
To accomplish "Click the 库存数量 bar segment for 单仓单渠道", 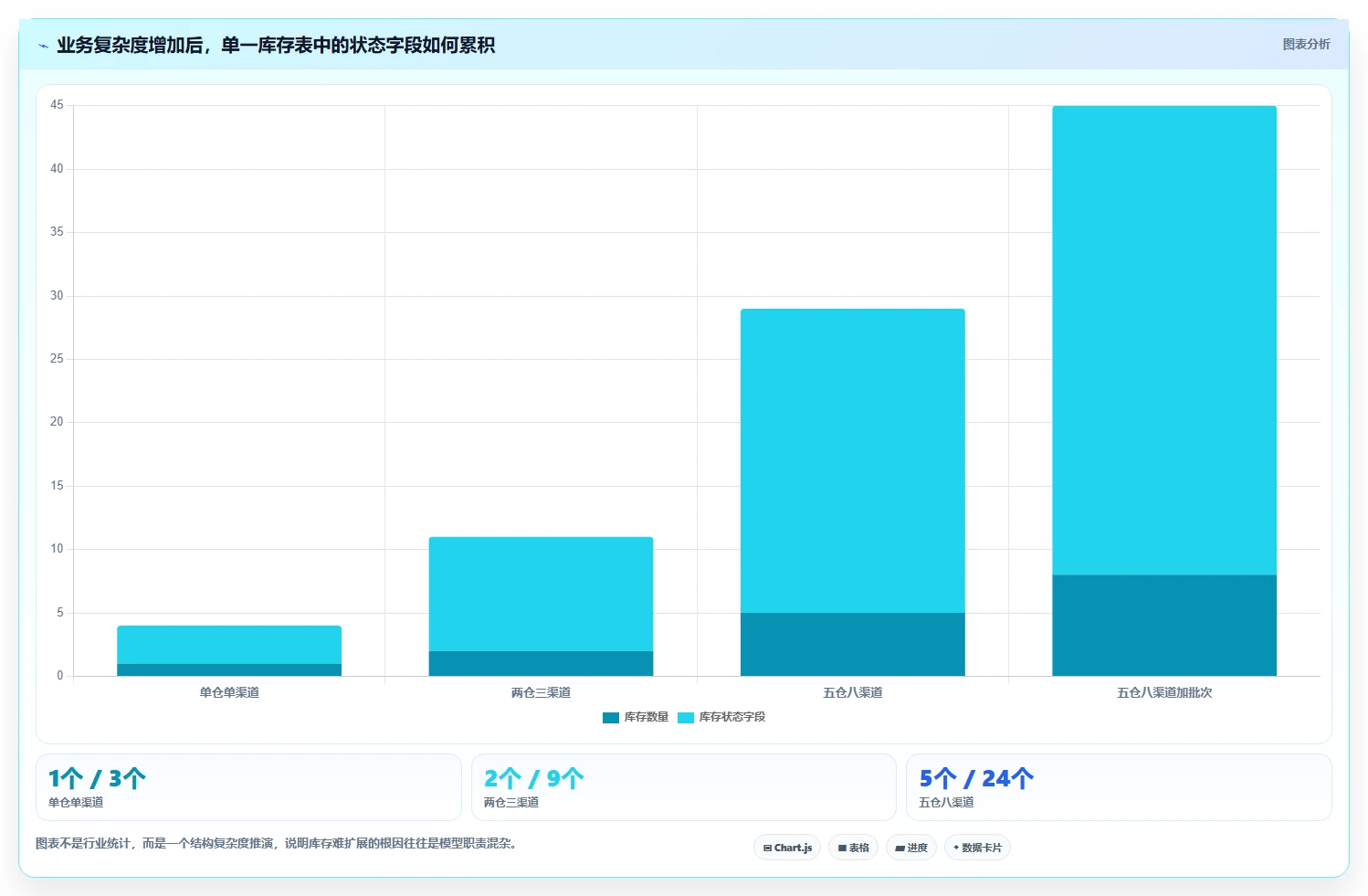I will pyautogui.click(x=229, y=669).
